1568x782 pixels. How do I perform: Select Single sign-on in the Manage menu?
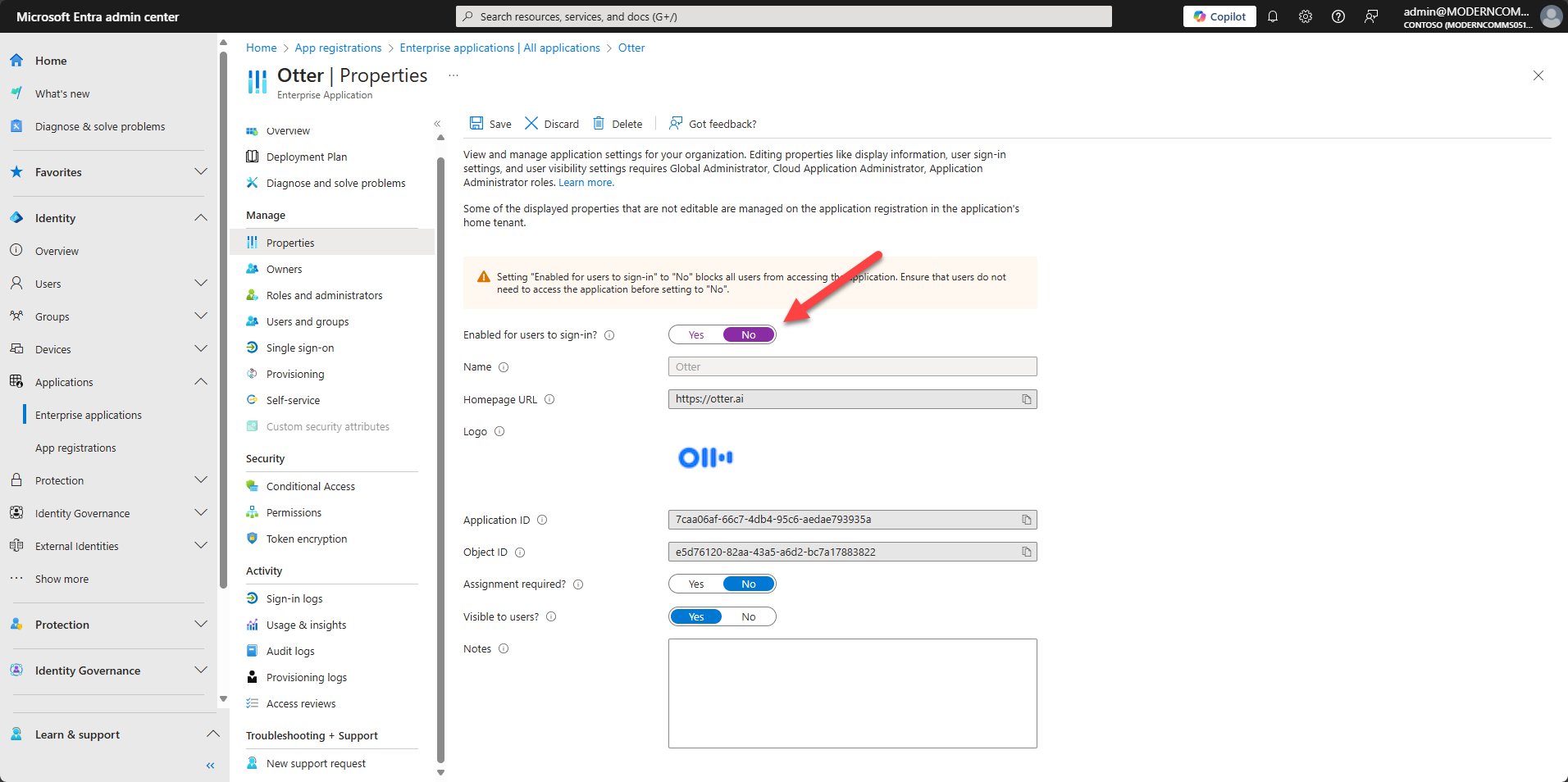299,347
